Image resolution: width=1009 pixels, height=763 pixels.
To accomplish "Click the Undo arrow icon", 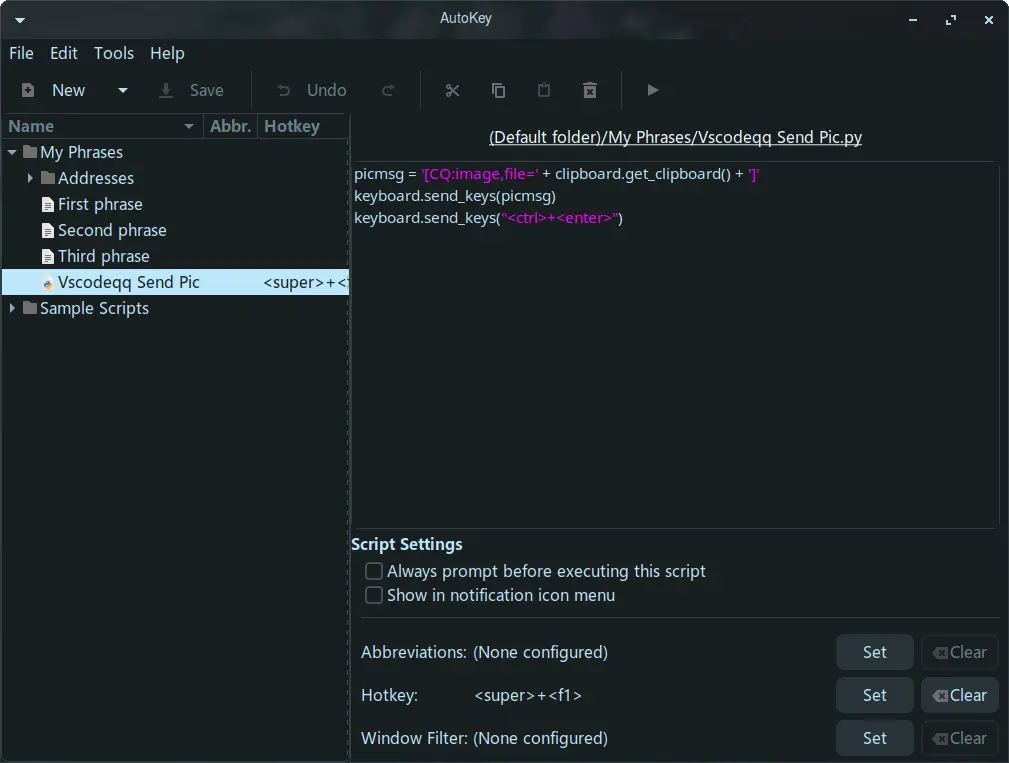I will pos(284,90).
